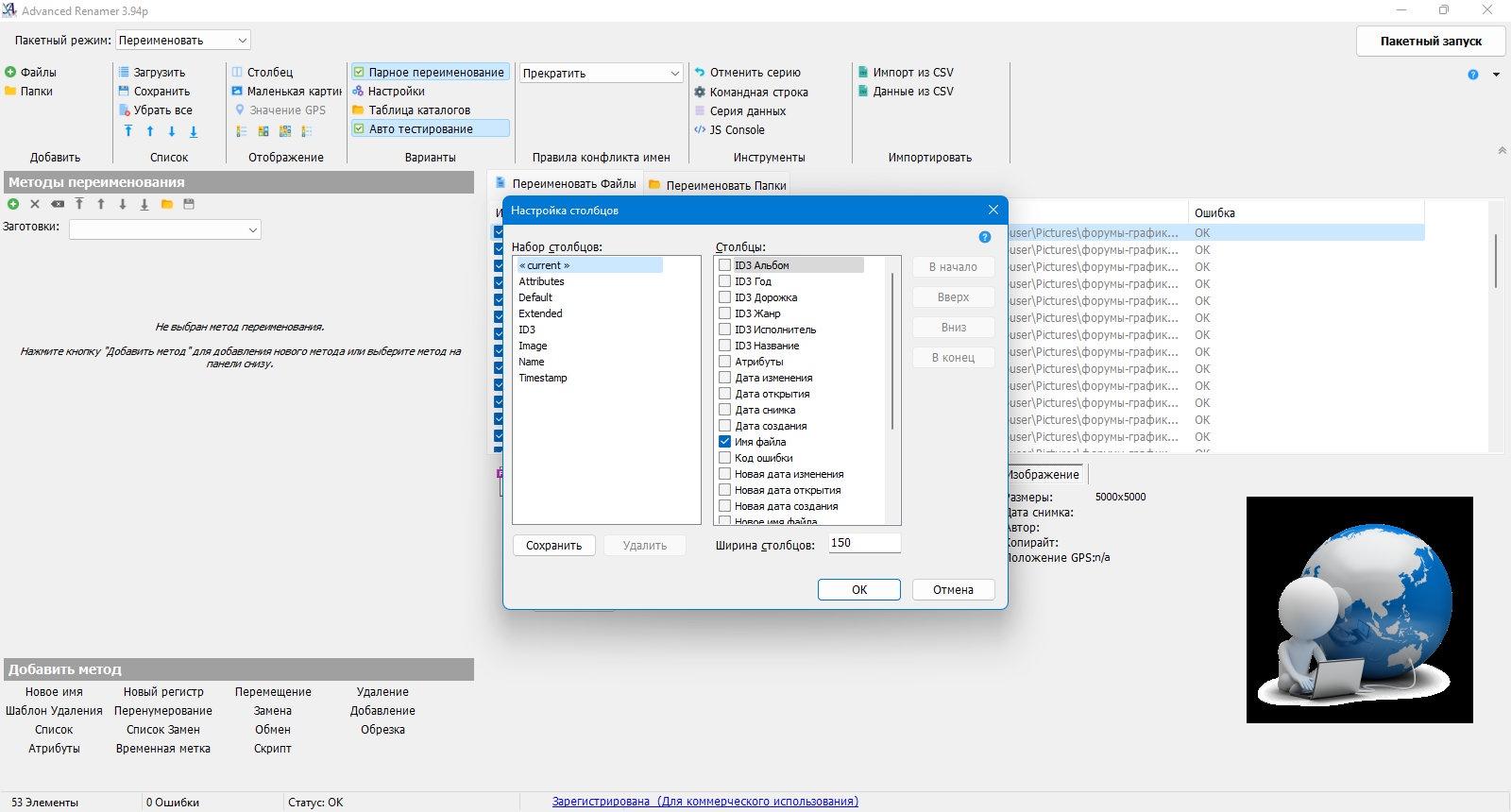This screenshot has height=812, width=1511.
Task: Open the Прекратить conflict rule dropdown
Action: (601, 73)
